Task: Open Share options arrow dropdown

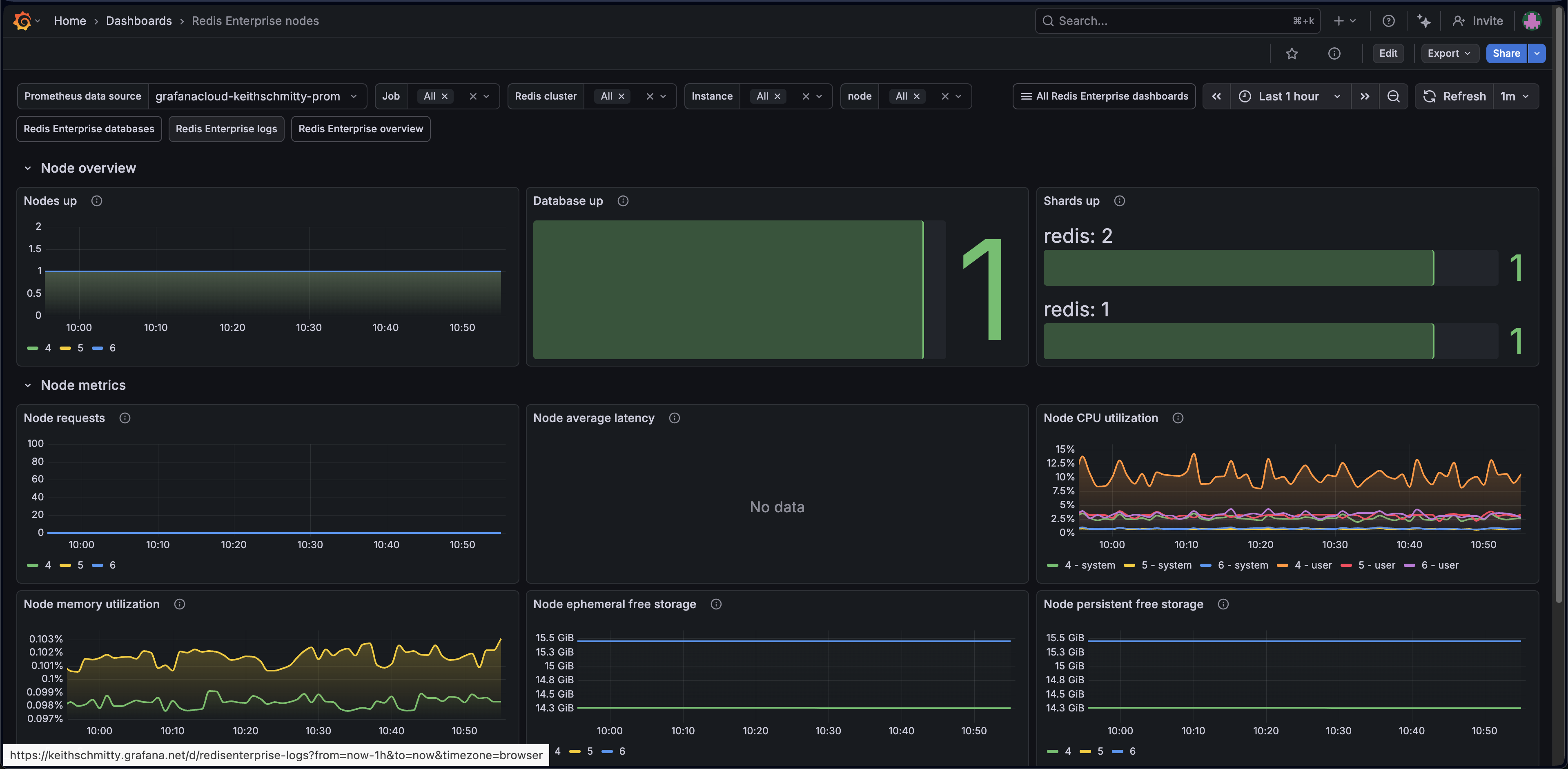Action: [x=1537, y=53]
